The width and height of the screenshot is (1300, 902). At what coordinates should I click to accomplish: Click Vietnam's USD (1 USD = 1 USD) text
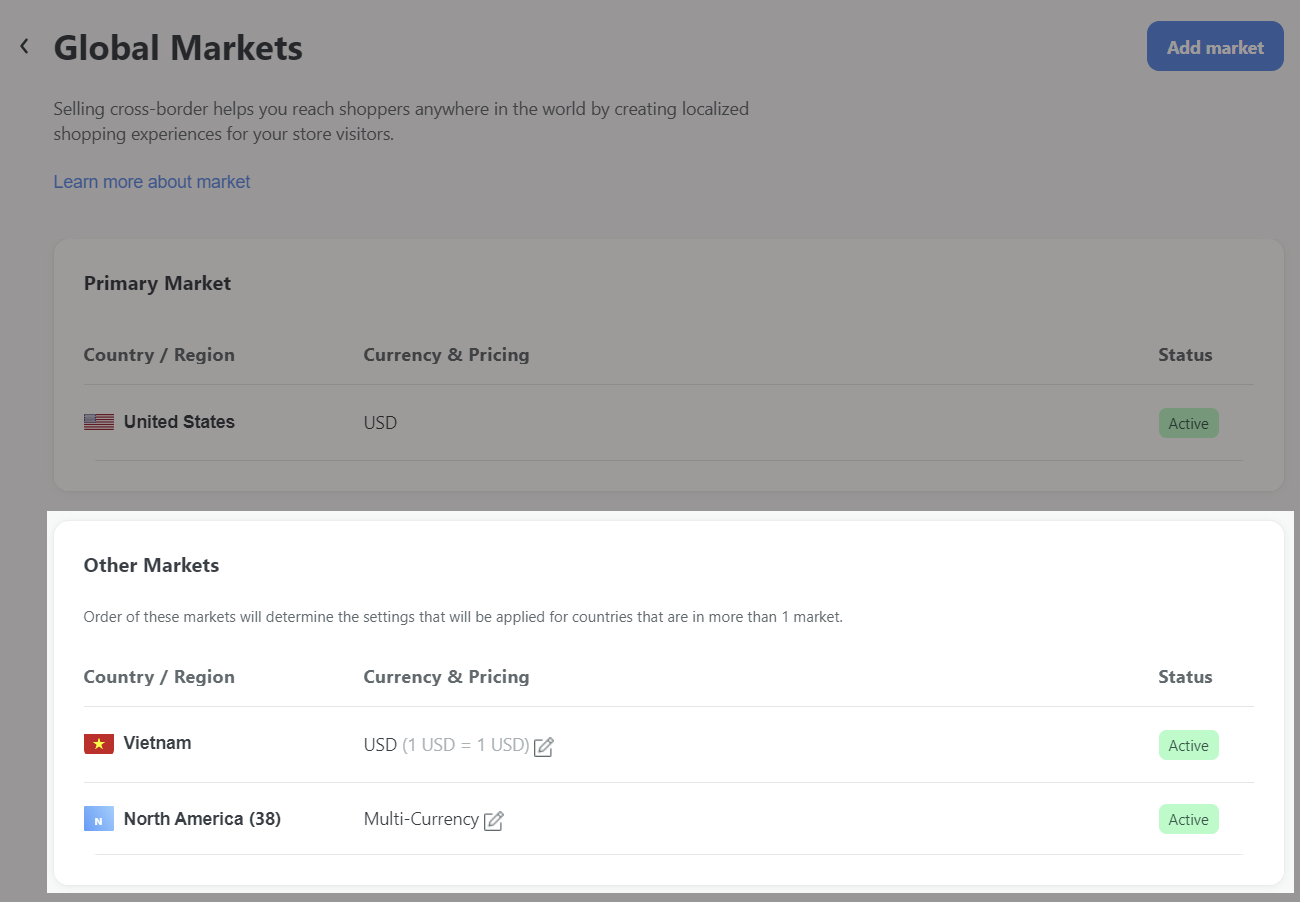pyautogui.click(x=447, y=745)
